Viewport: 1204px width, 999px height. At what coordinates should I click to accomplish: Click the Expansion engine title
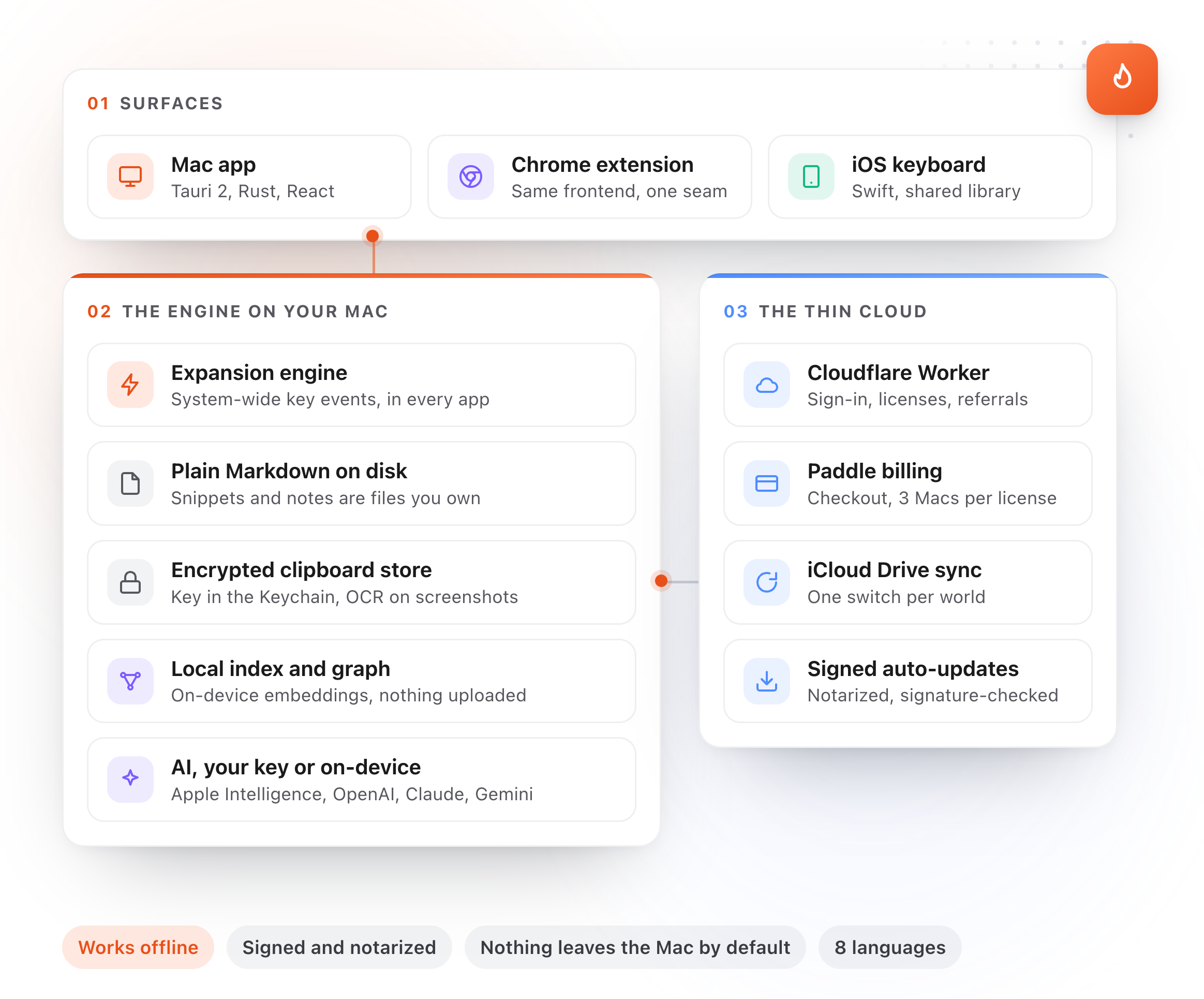pos(259,373)
